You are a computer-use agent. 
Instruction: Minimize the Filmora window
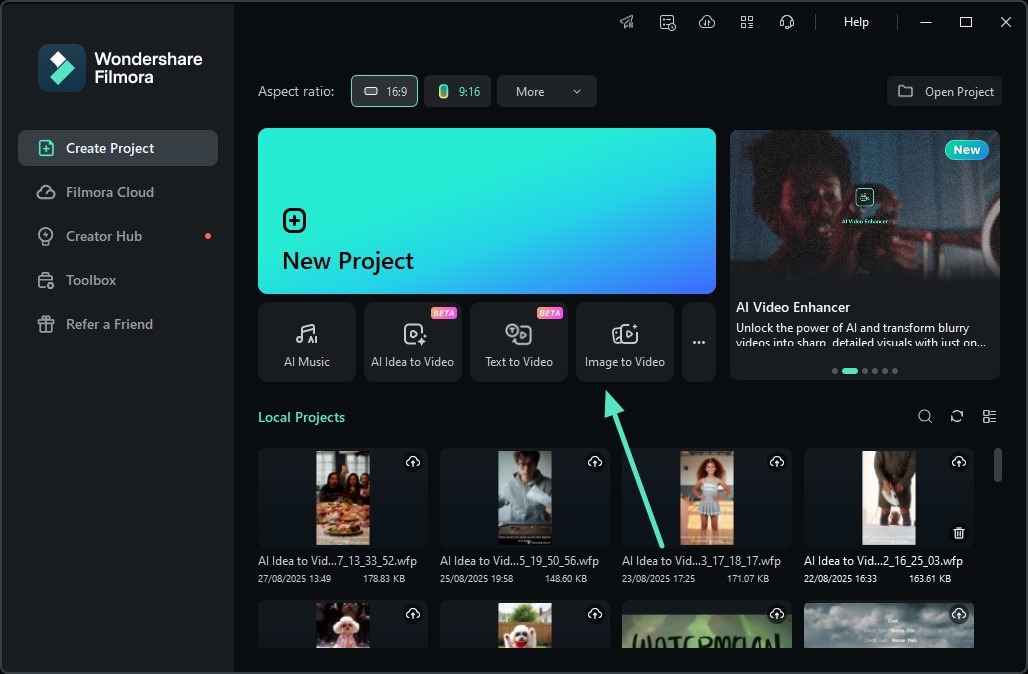pyautogui.click(x=926, y=22)
